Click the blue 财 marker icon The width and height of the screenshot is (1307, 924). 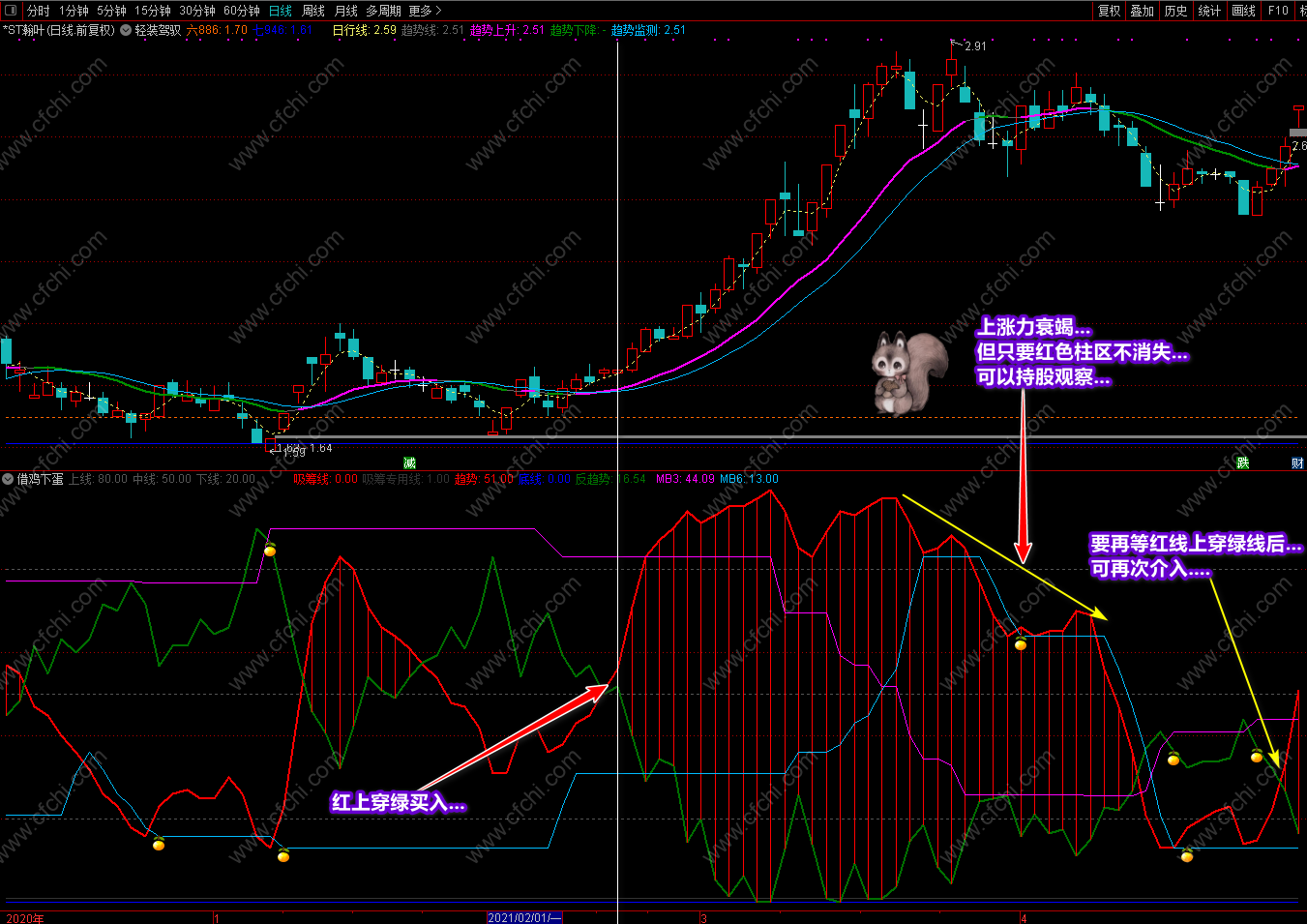click(x=1297, y=463)
